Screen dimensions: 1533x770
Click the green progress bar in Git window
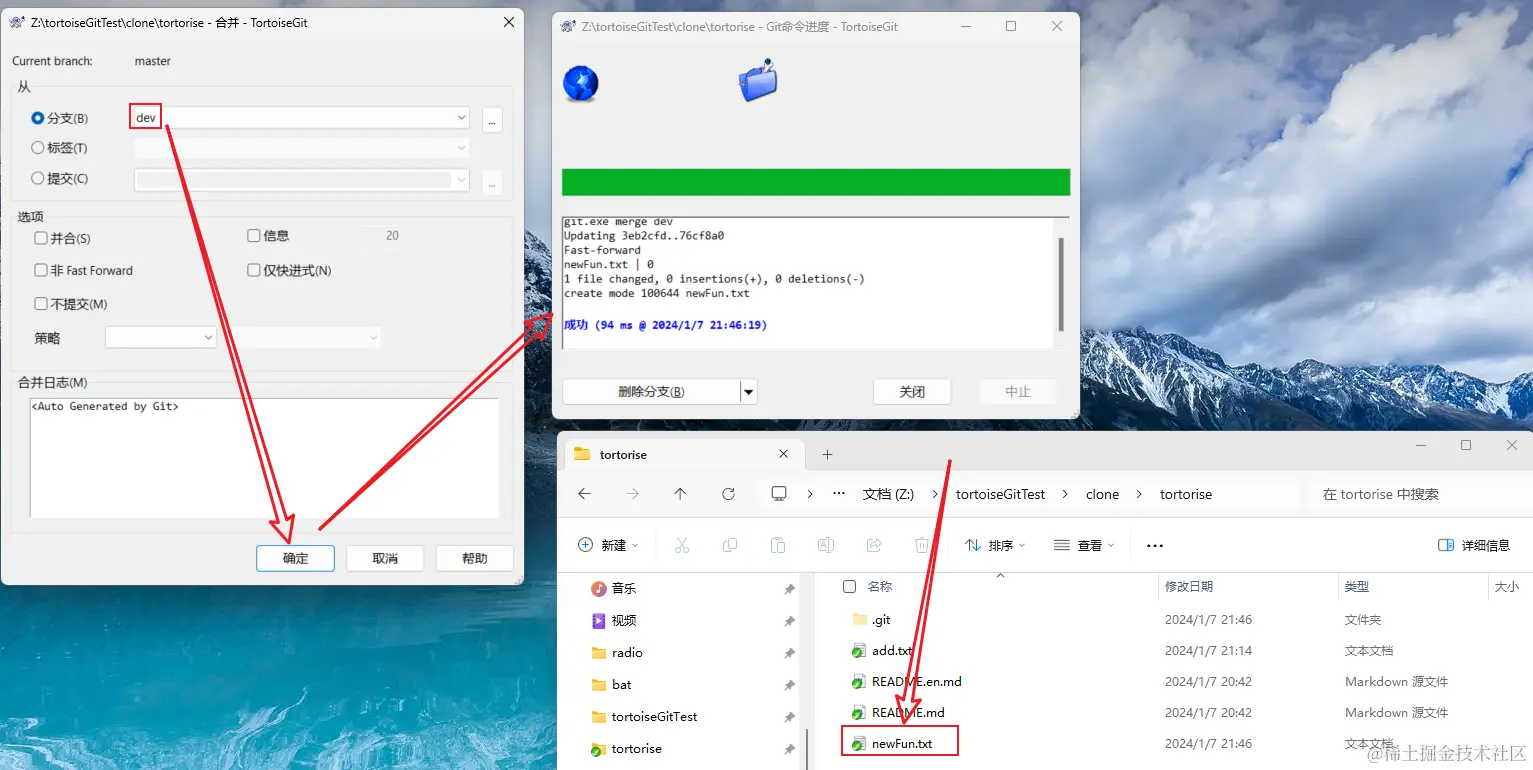[x=816, y=182]
